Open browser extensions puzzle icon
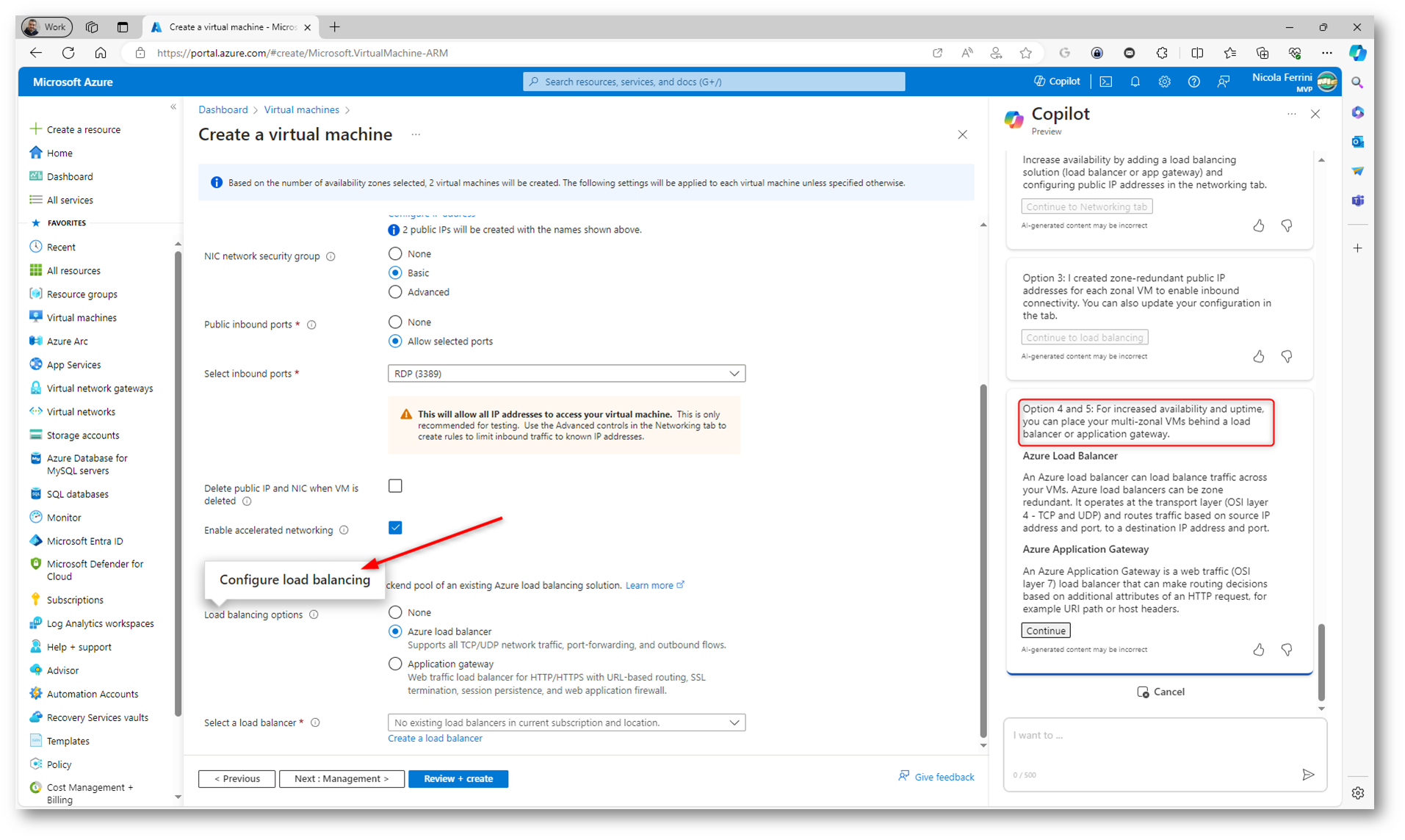The image size is (1405, 840). click(x=1161, y=53)
